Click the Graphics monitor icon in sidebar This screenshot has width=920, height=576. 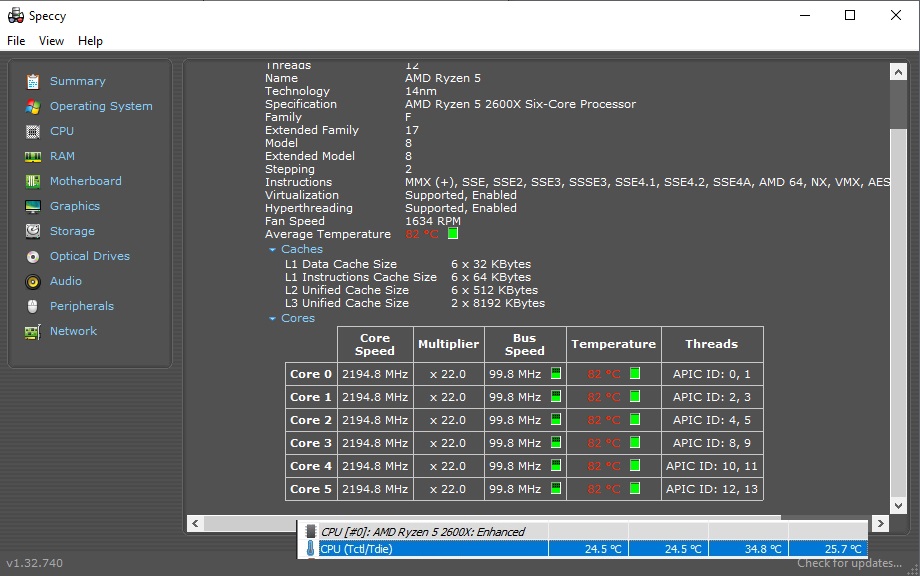tap(33, 206)
